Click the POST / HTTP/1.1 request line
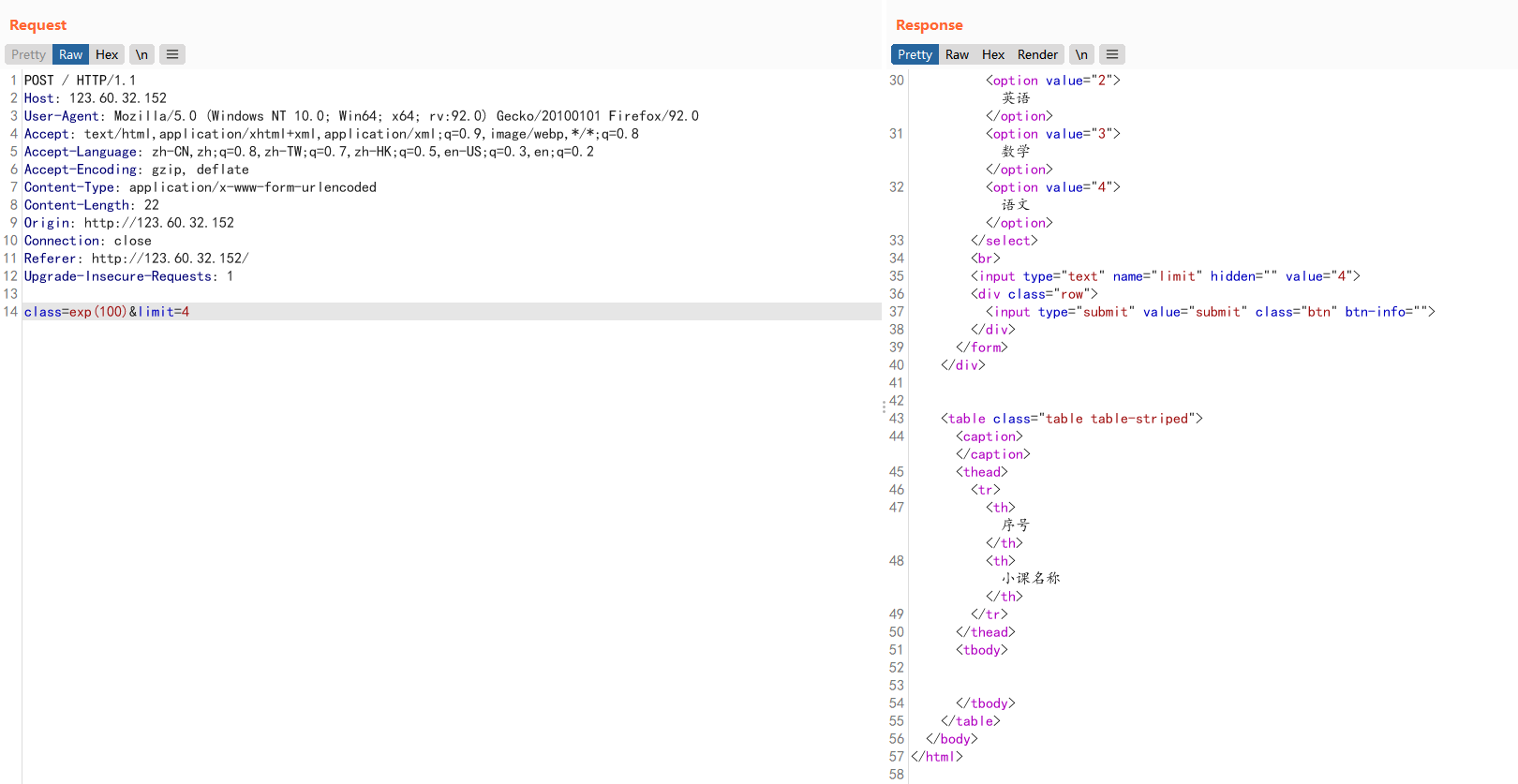1518x784 pixels. point(80,81)
